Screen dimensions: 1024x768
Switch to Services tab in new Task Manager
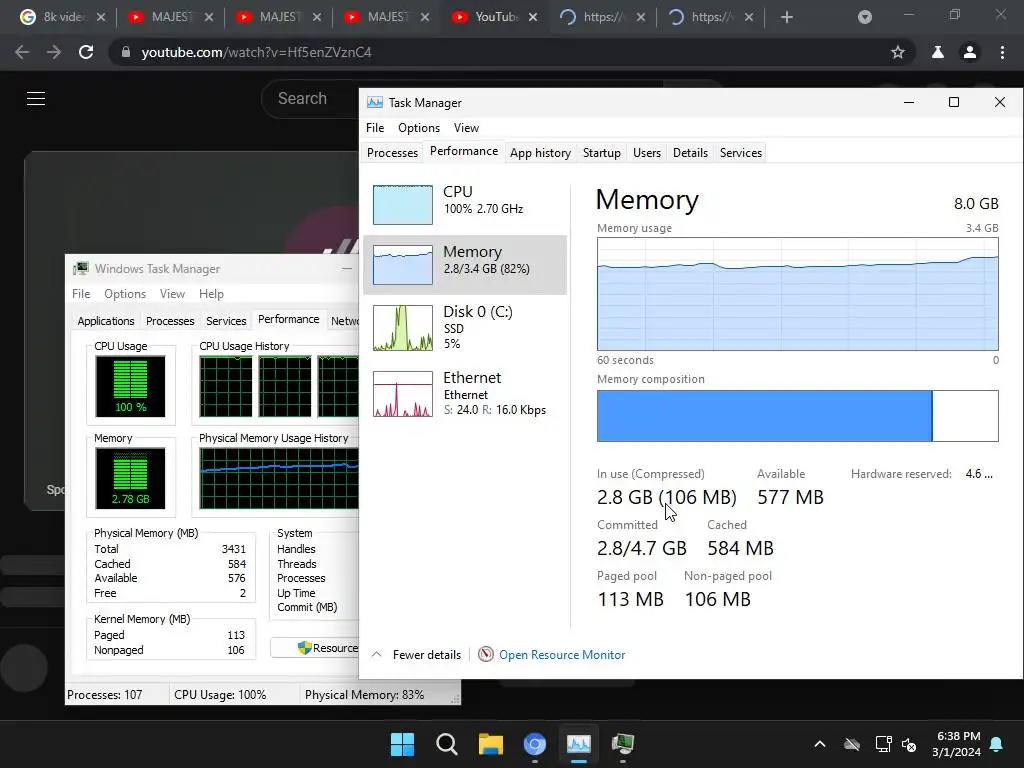[741, 153]
